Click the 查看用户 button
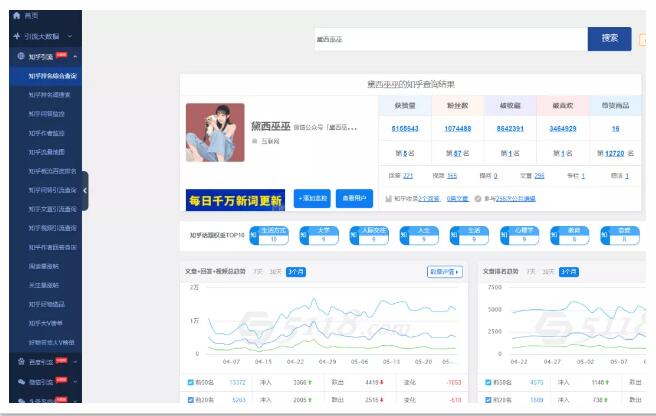Image resolution: width=656 pixels, height=416 pixels. pos(354,198)
